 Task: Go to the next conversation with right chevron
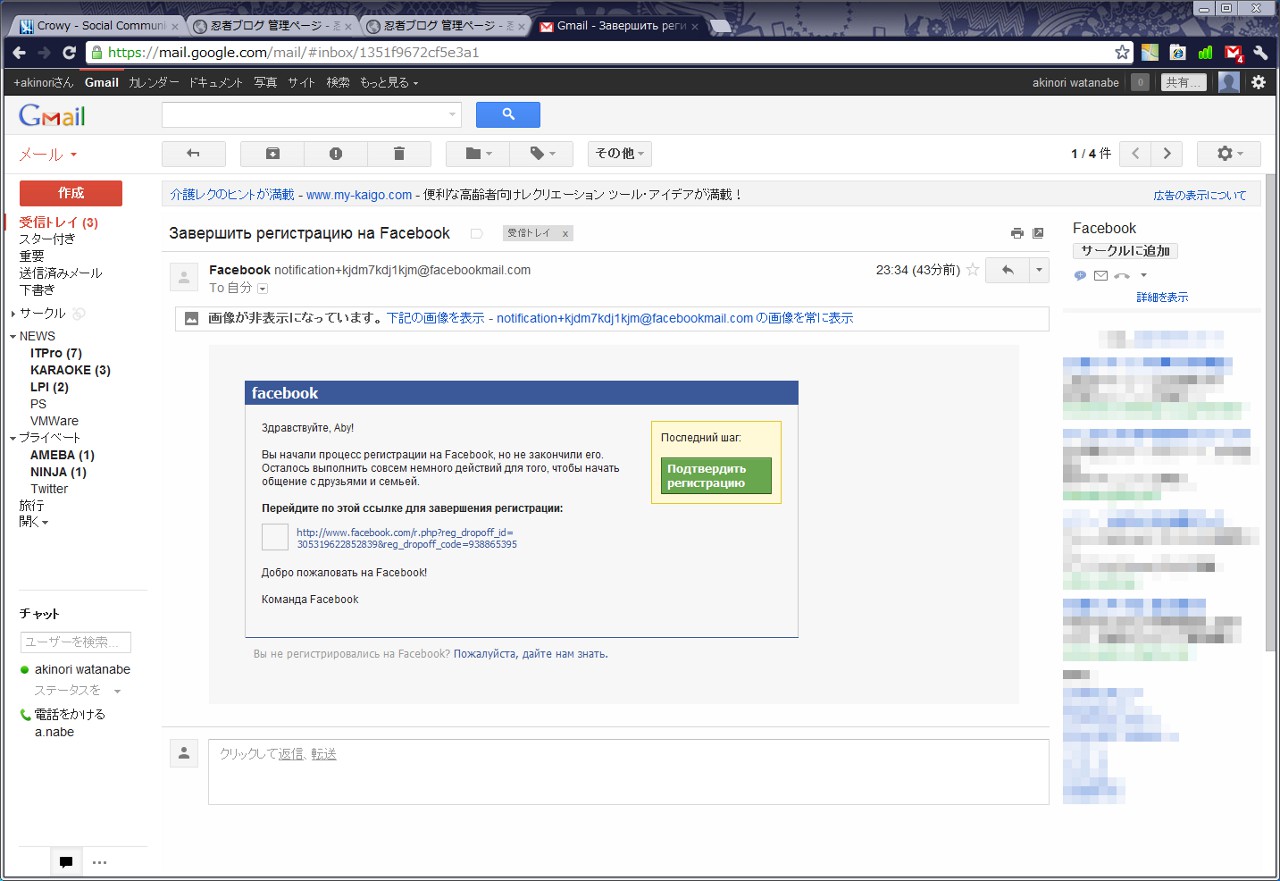click(x=1167, y=154)
